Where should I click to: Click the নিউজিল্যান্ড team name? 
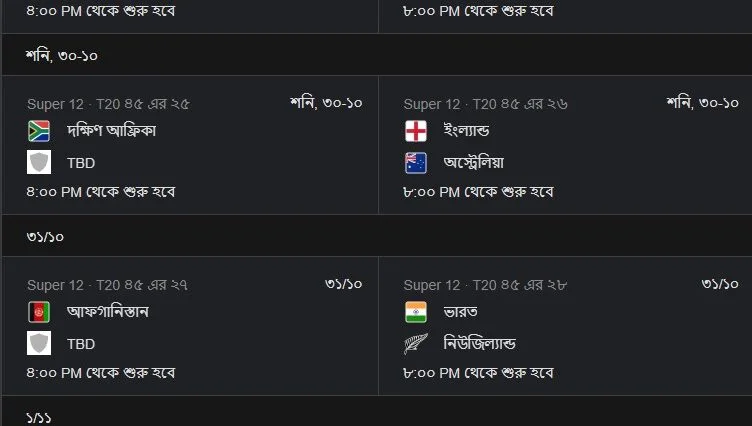(480, 343)
